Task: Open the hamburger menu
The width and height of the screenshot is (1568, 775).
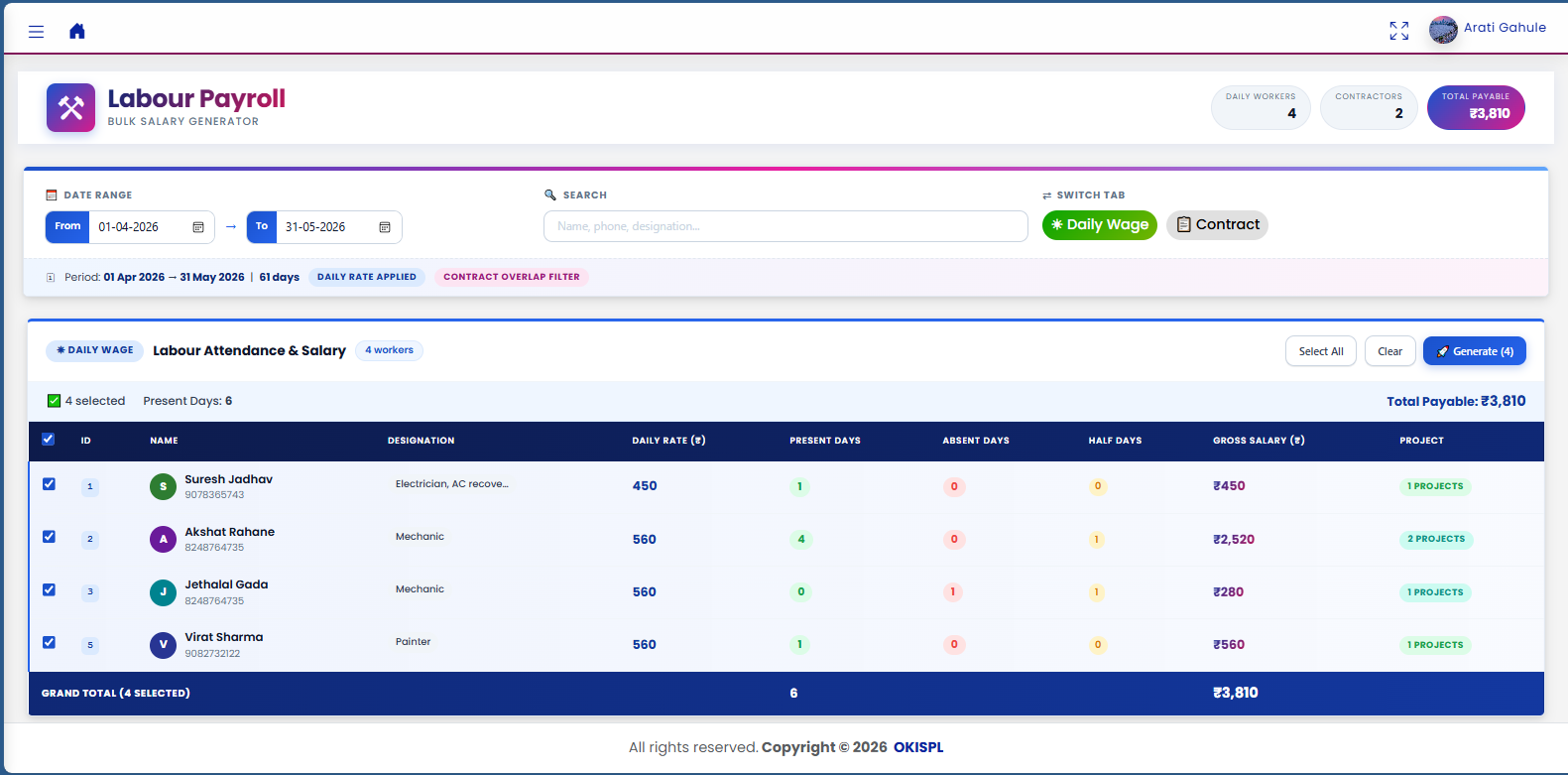Action: click(x=37, y=32)
